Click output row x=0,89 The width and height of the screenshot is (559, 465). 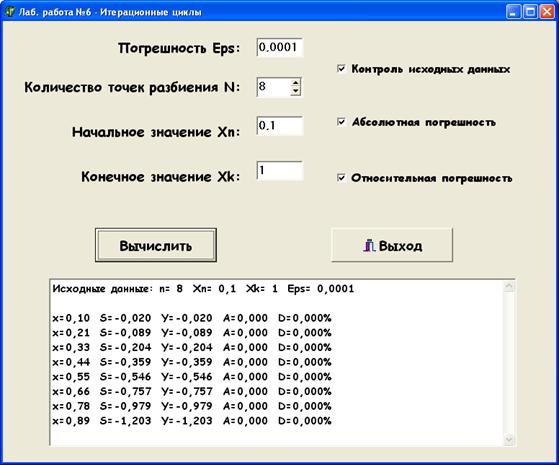click(x=192, y=420)
